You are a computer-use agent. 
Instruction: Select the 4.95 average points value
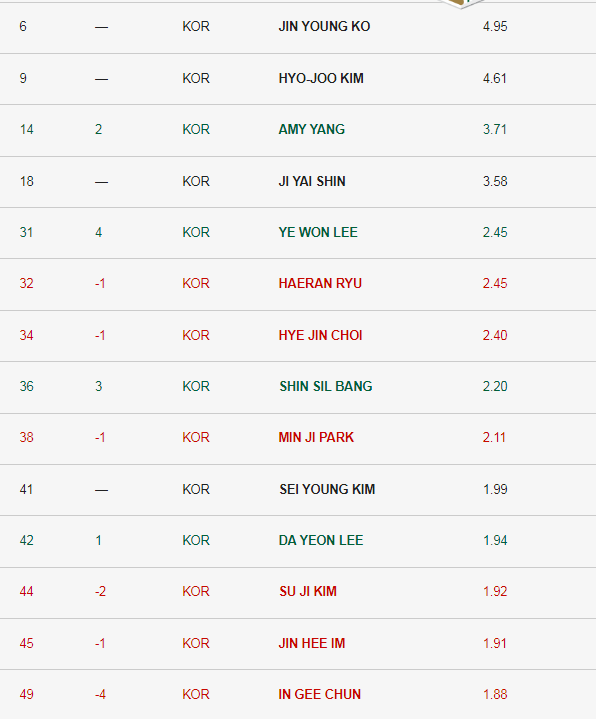pos(495,27)
